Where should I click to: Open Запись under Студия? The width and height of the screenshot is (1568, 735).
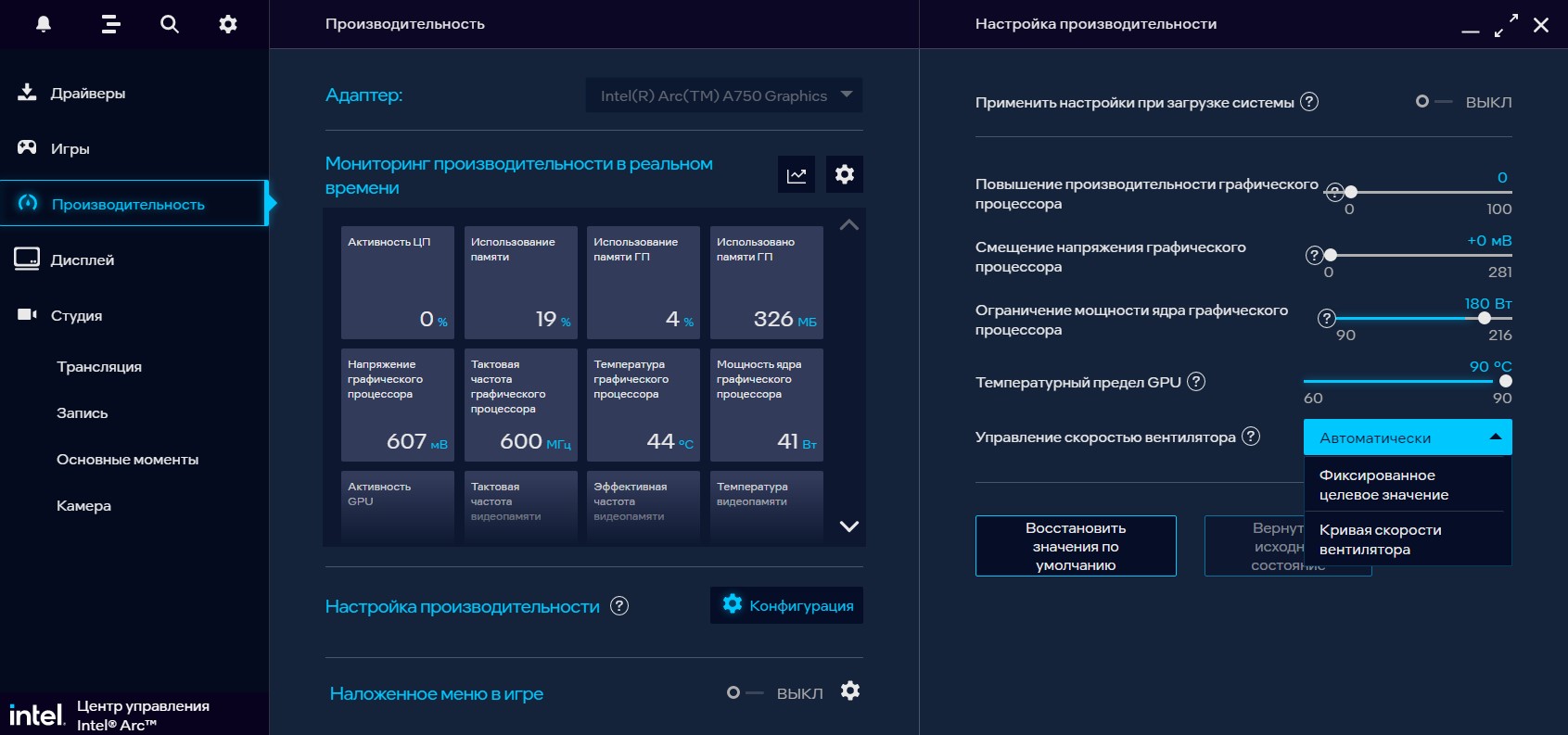click(x=83, y=412)
